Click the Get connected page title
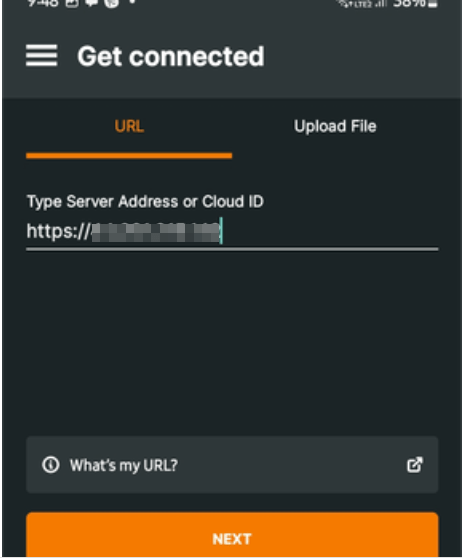The width and height of the screenshot is (462, 559). pyautogui.click(x=171, y=56)
